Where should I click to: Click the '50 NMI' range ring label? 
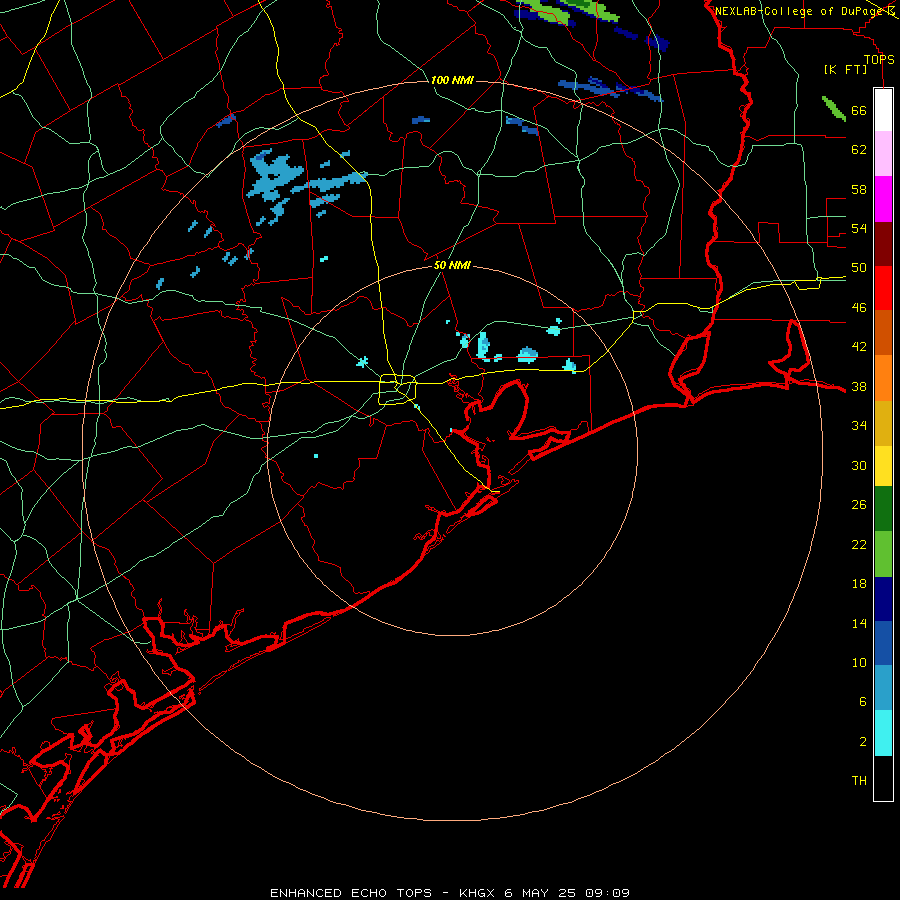pos(452,265)
